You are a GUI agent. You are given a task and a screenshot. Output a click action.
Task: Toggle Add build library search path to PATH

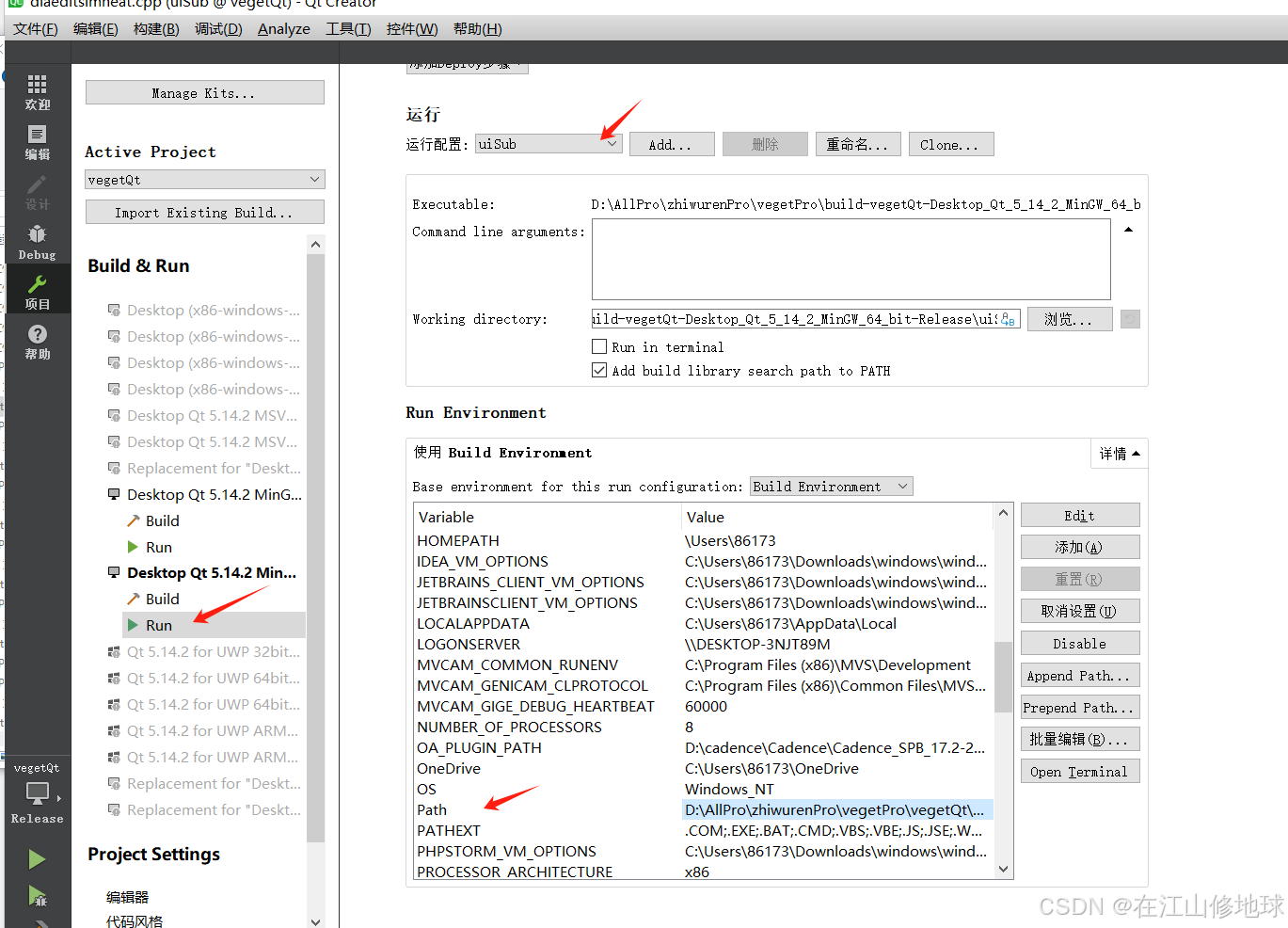click(x=599, y=370)
